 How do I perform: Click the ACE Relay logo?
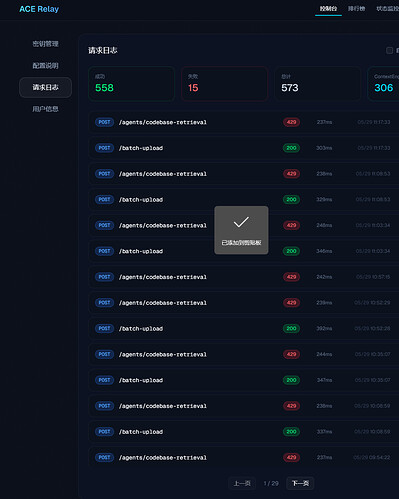tap(39, 9)
